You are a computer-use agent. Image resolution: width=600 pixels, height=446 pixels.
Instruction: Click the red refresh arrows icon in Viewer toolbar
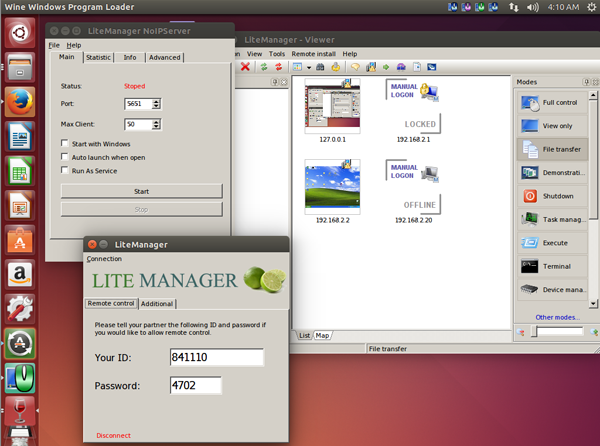pyautogui.click(x=279, y=67)
